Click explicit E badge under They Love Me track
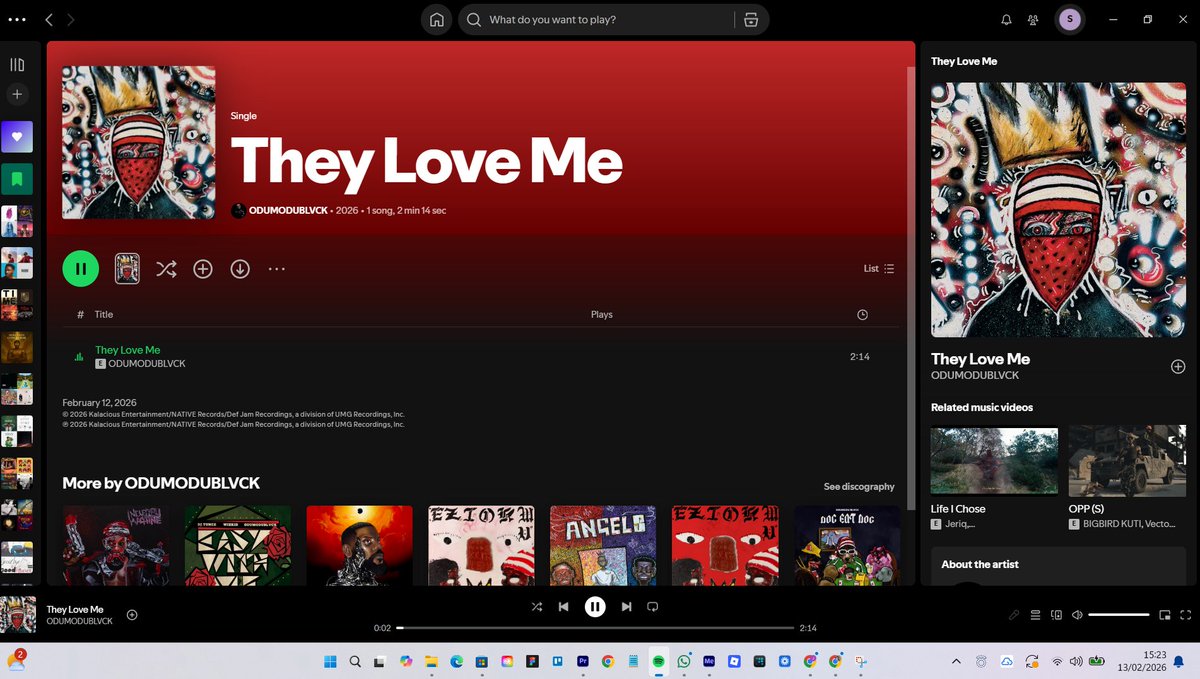Viewport: 1200px width, 679px height. point(99,364)
